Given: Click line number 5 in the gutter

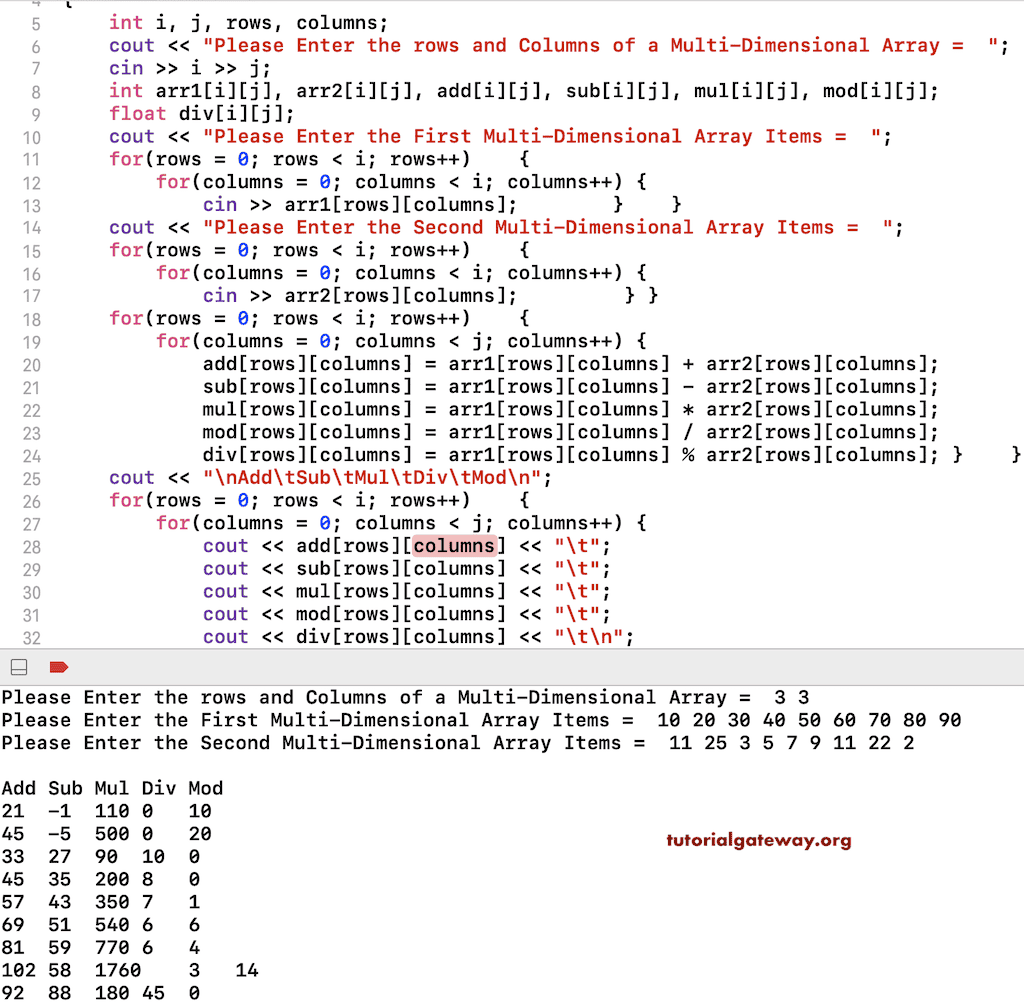Looking at the screenshot, I should 36,22.
